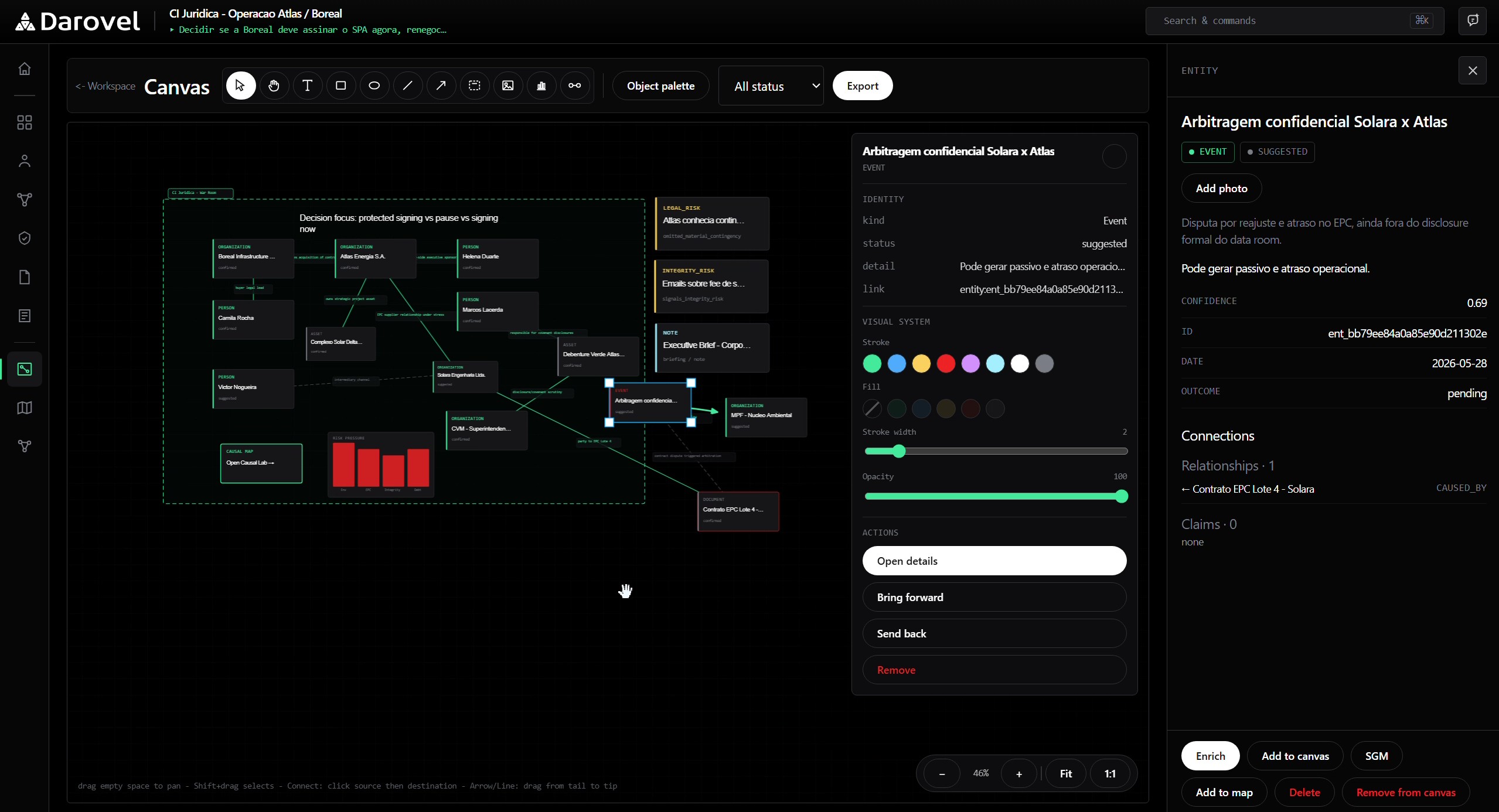Open the feedback chat icon in the header
This screenshot has height=812, width=1499.
pos(1473,21)
